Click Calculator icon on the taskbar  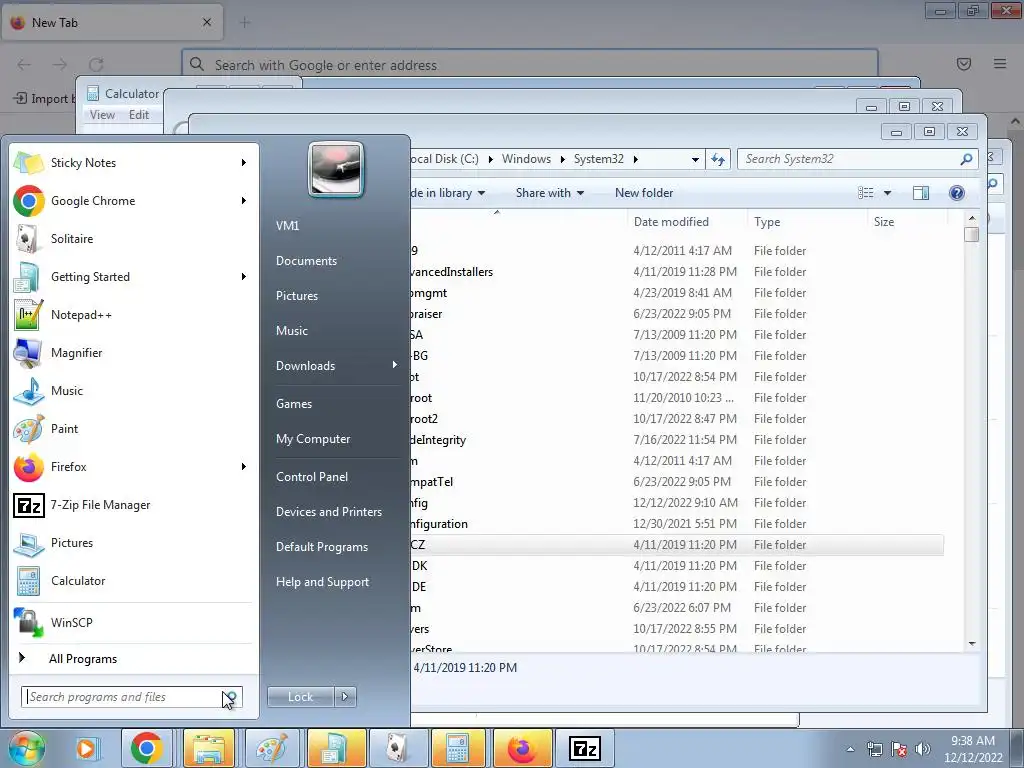(x=458, y=748)
